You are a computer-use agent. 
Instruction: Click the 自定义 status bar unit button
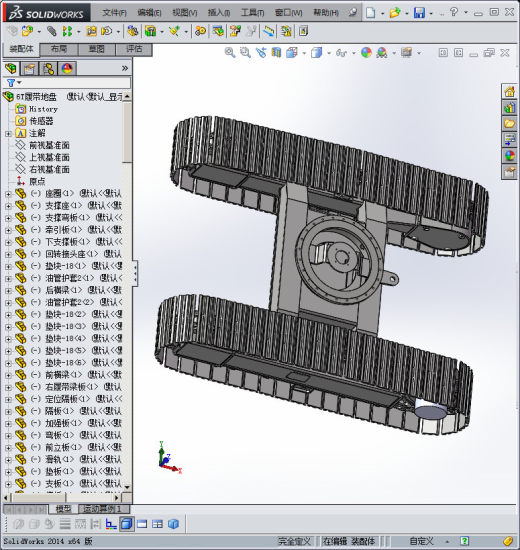coord(421,541)
